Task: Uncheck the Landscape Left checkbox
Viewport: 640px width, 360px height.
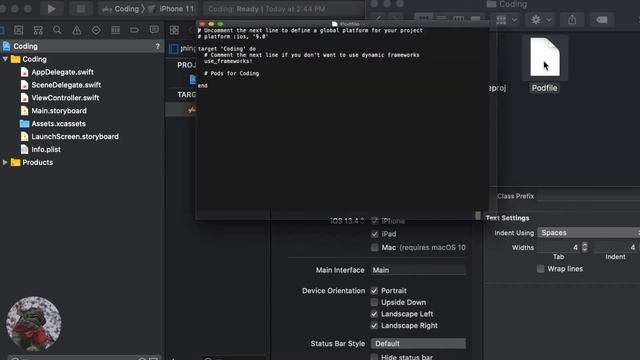Action: pos(374,314)
